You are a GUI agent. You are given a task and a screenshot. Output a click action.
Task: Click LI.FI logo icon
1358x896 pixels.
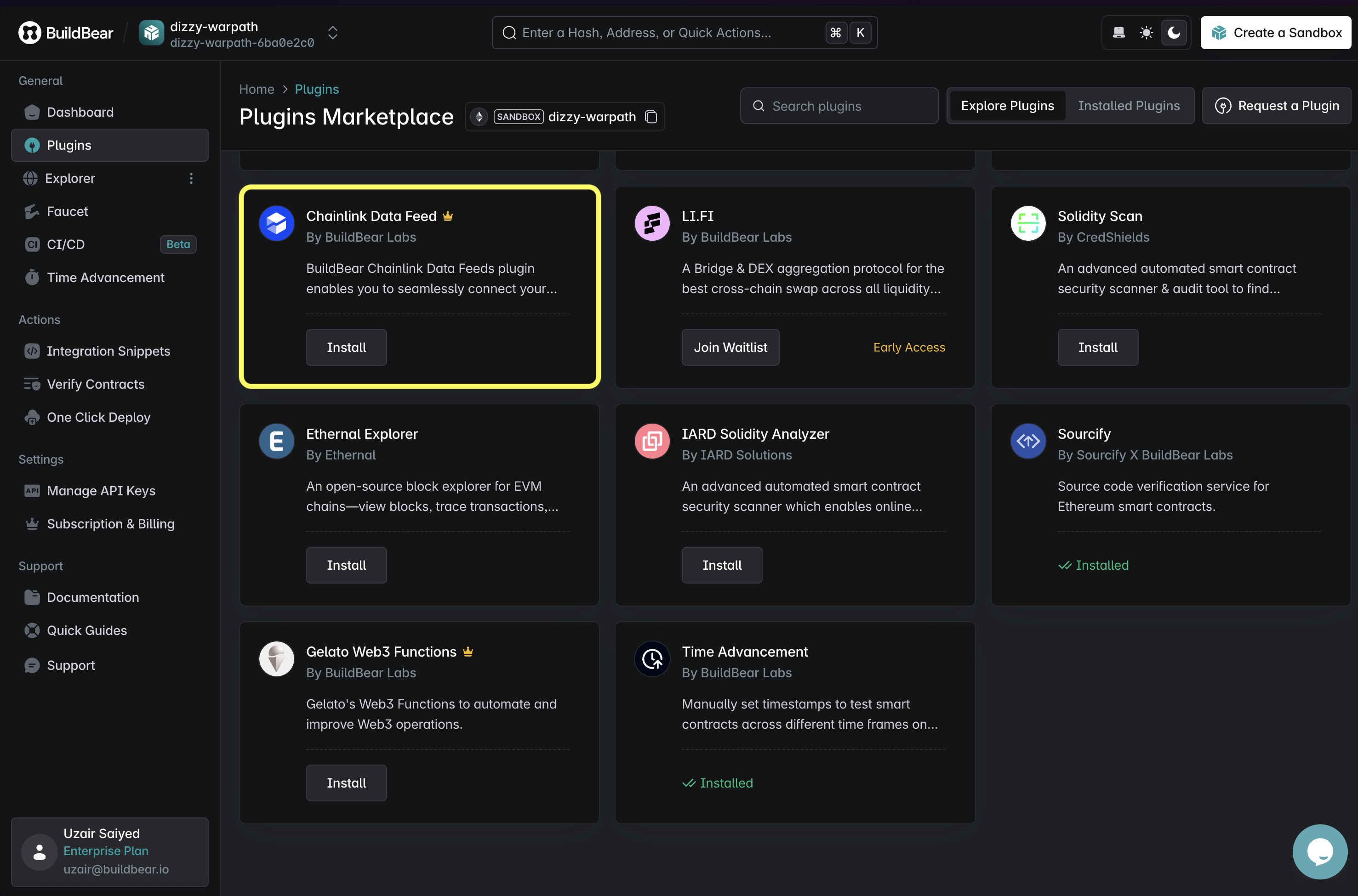(x=652, y=223)
